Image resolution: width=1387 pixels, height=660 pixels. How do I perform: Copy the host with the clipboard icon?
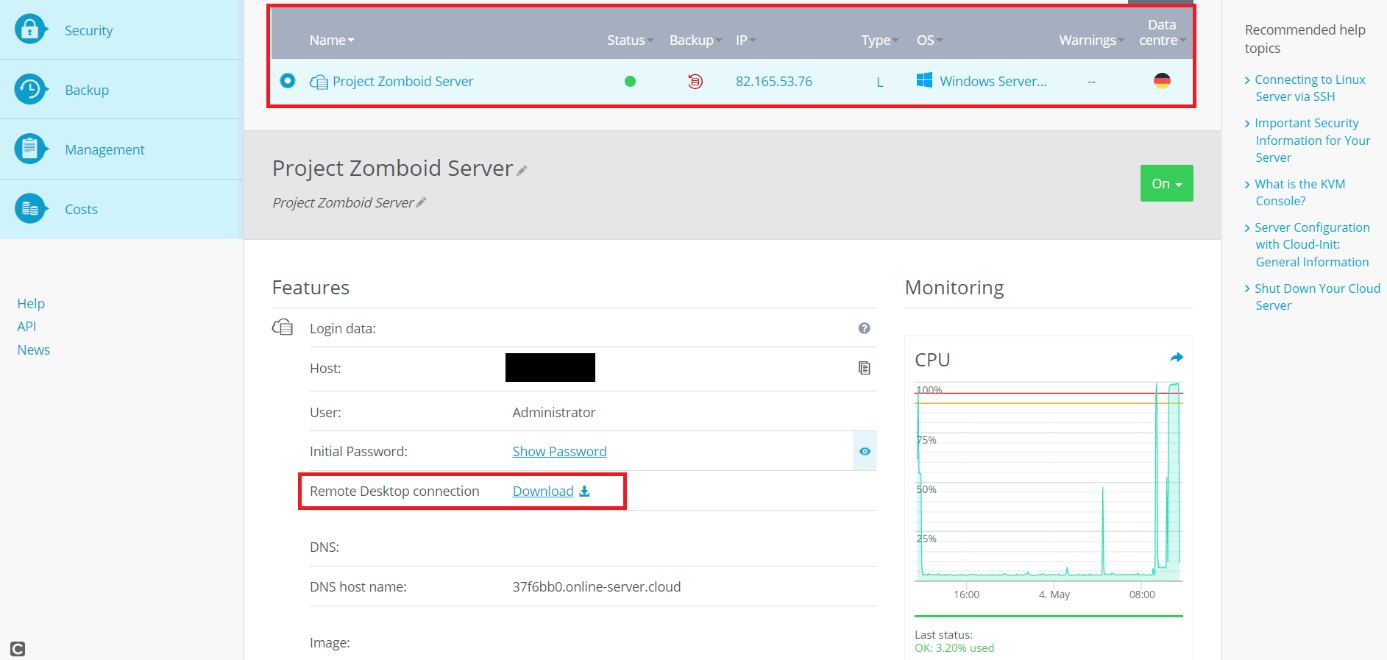[x=864, y=368]
